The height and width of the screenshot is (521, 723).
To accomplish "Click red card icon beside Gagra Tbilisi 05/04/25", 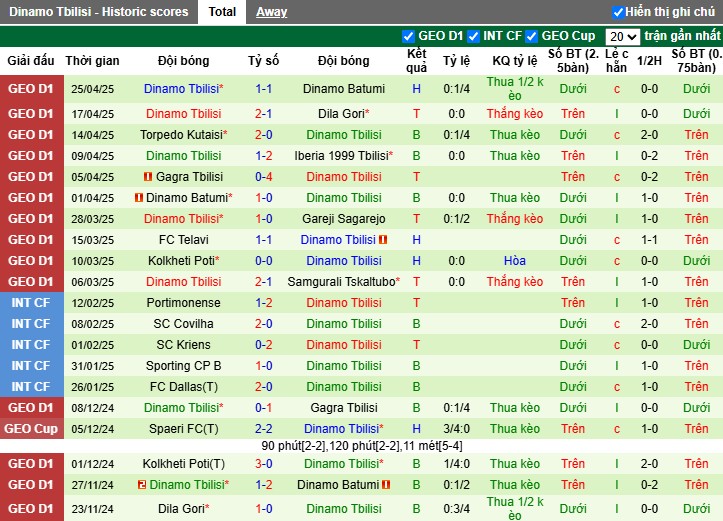I will pos(148,177).
